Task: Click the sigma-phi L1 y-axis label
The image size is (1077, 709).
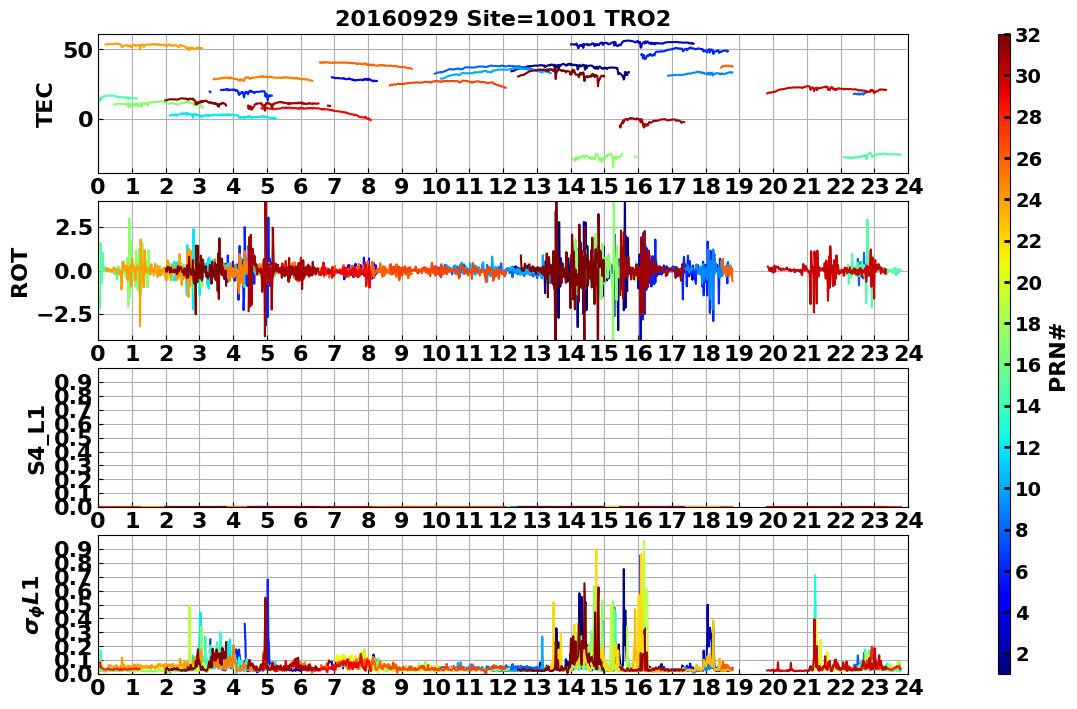Action: 32,605
